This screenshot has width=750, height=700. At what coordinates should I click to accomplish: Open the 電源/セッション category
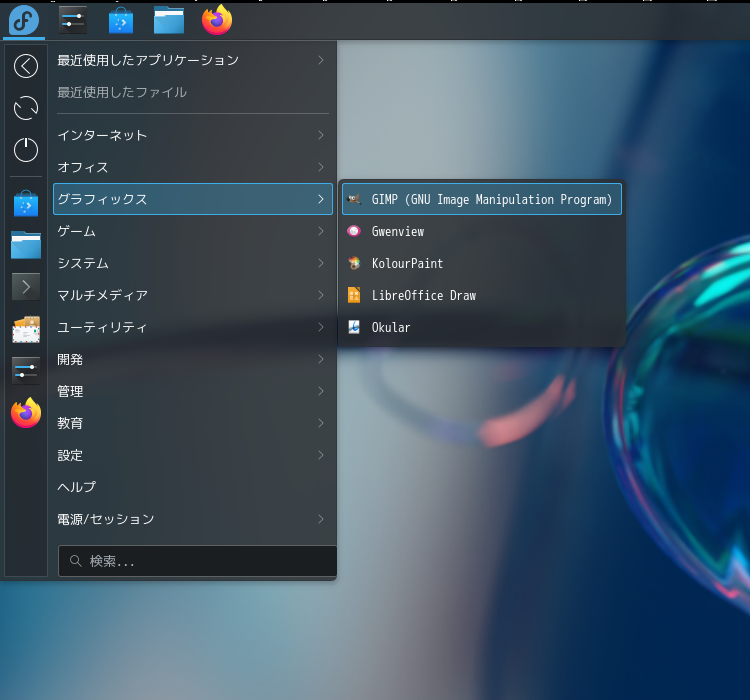pos(193,519)
